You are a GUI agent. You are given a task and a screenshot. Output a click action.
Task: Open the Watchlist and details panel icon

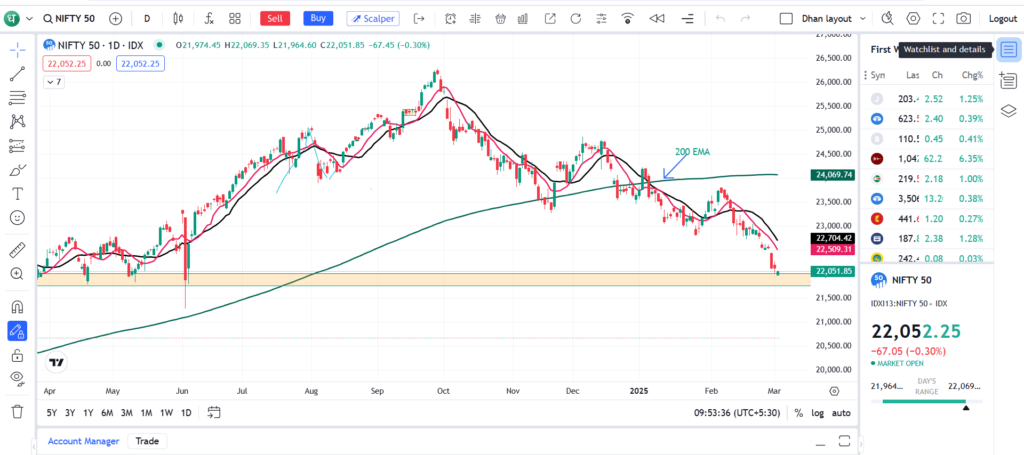(1008, 50)
